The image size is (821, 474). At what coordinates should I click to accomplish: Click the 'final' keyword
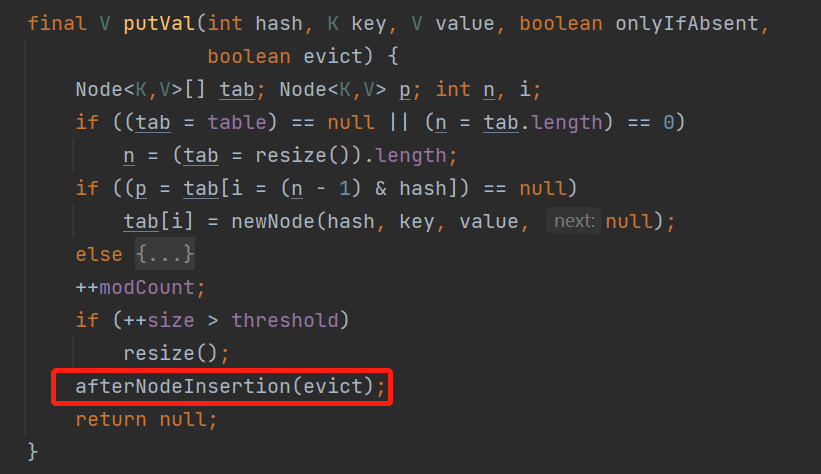[x=57, y=23]
